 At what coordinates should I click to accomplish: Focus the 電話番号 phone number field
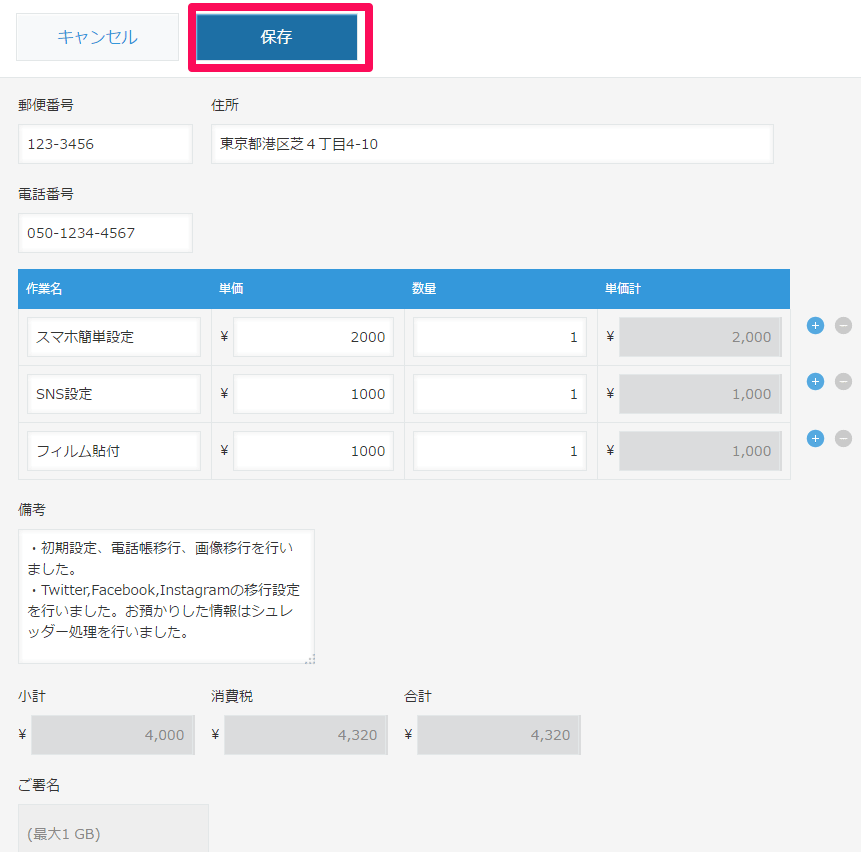tap(105, 233)
